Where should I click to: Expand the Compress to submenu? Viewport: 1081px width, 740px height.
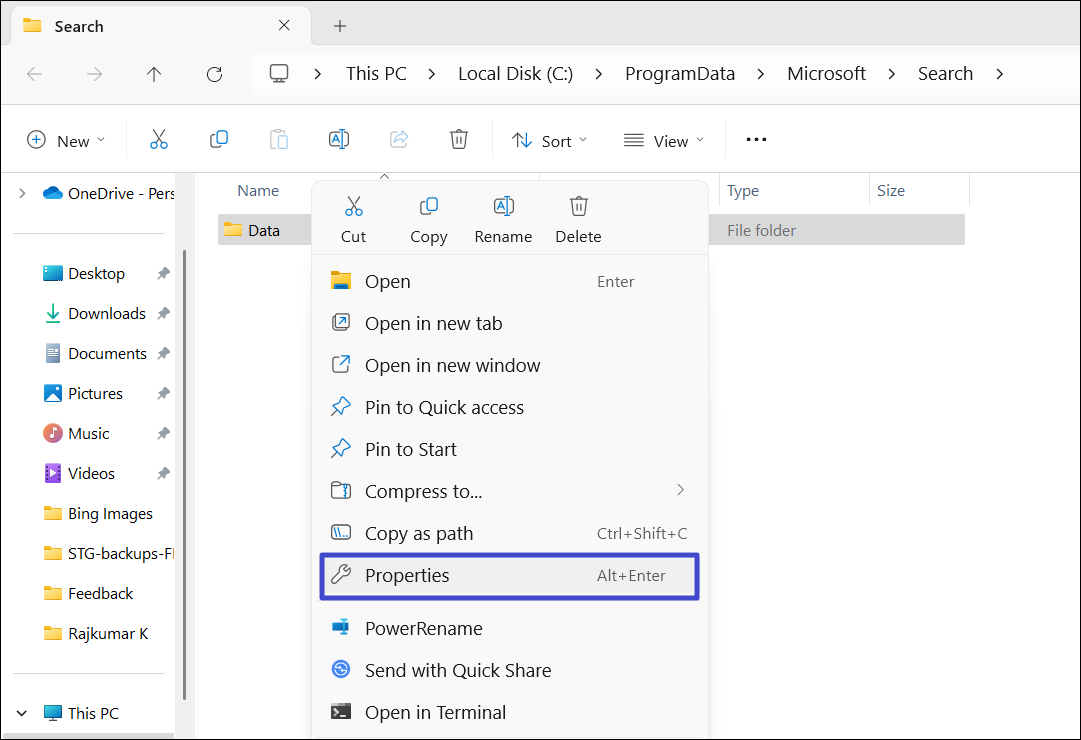pyautogui.click(x=680, y=490)
